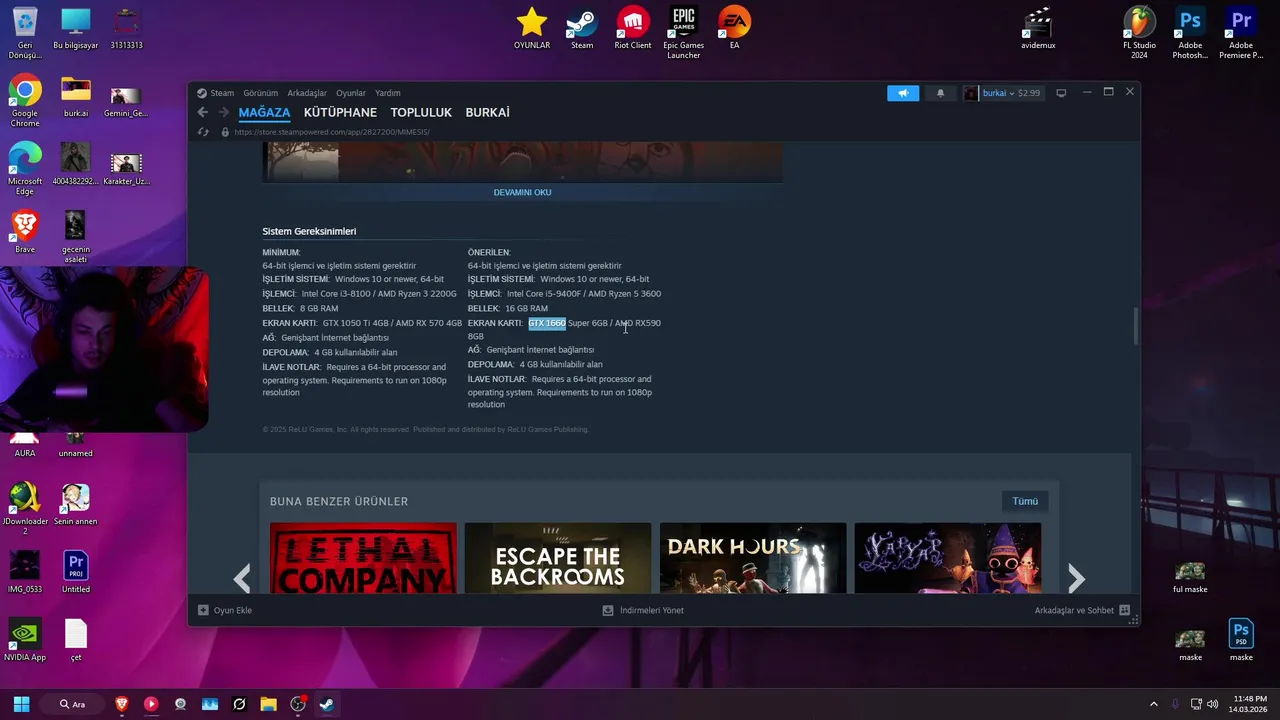The image size is (1280, 720).
Task: Open the Steam desktop shortcut
Action: click(582, 28)
